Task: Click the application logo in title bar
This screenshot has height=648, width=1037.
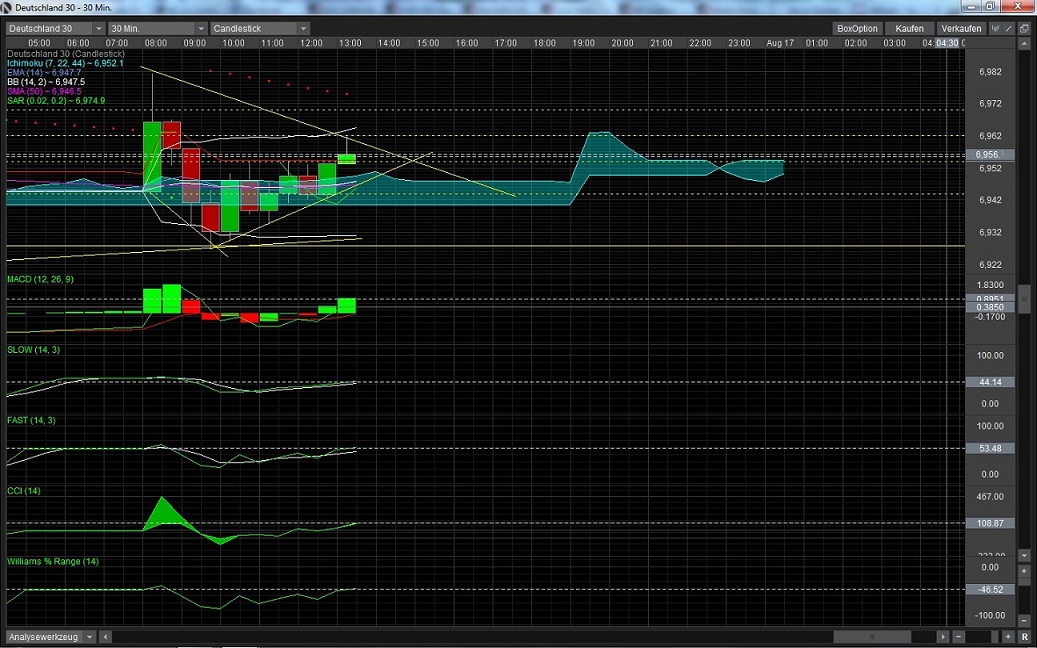Action: [x=7, y=7]
